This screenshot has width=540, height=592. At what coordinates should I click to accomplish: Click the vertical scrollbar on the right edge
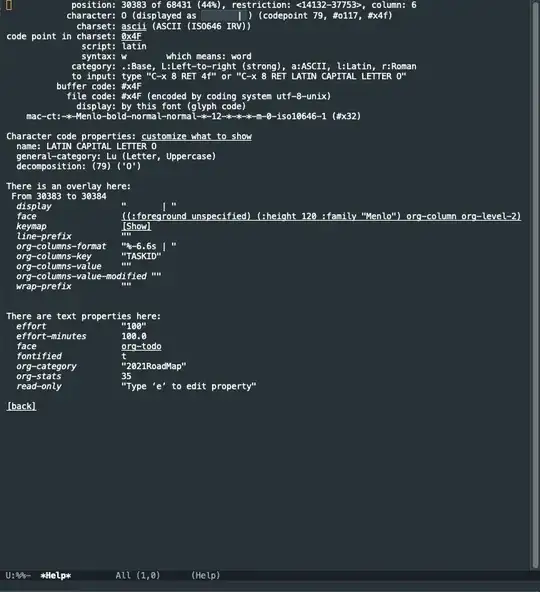pyautogui.click(x=535, y=285)
